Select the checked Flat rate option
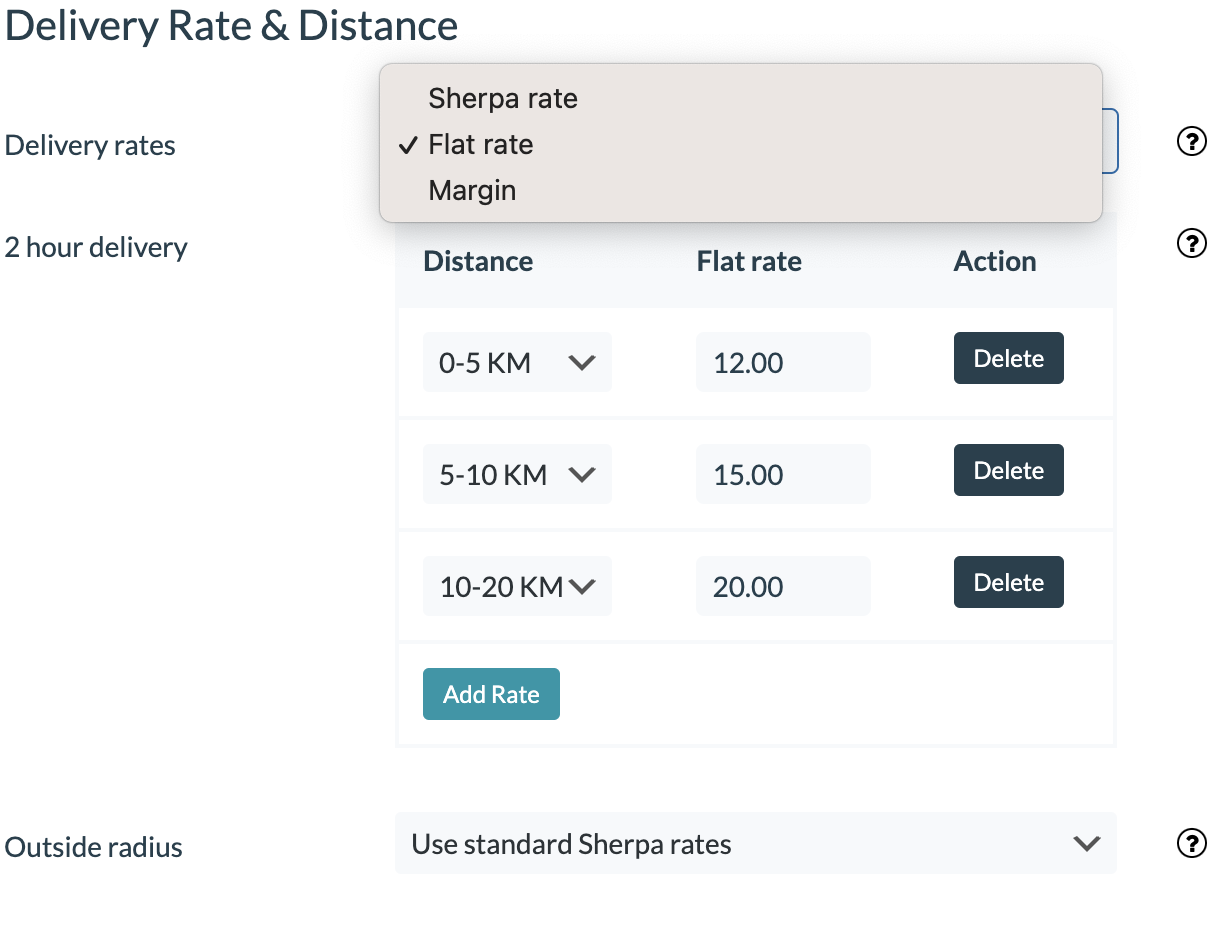This screenshot has height=930, width=1230. click(480, 145)
